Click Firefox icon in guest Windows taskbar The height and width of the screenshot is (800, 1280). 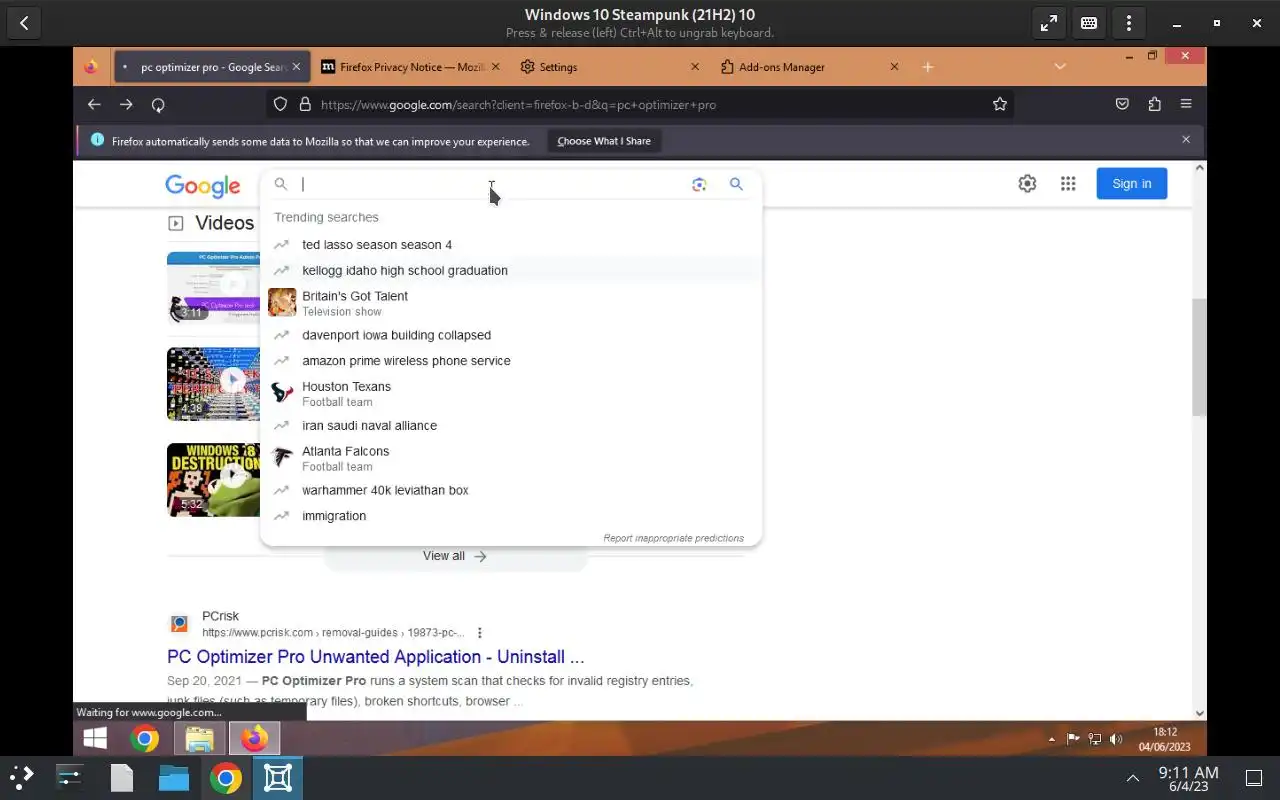tap(254, 739)
